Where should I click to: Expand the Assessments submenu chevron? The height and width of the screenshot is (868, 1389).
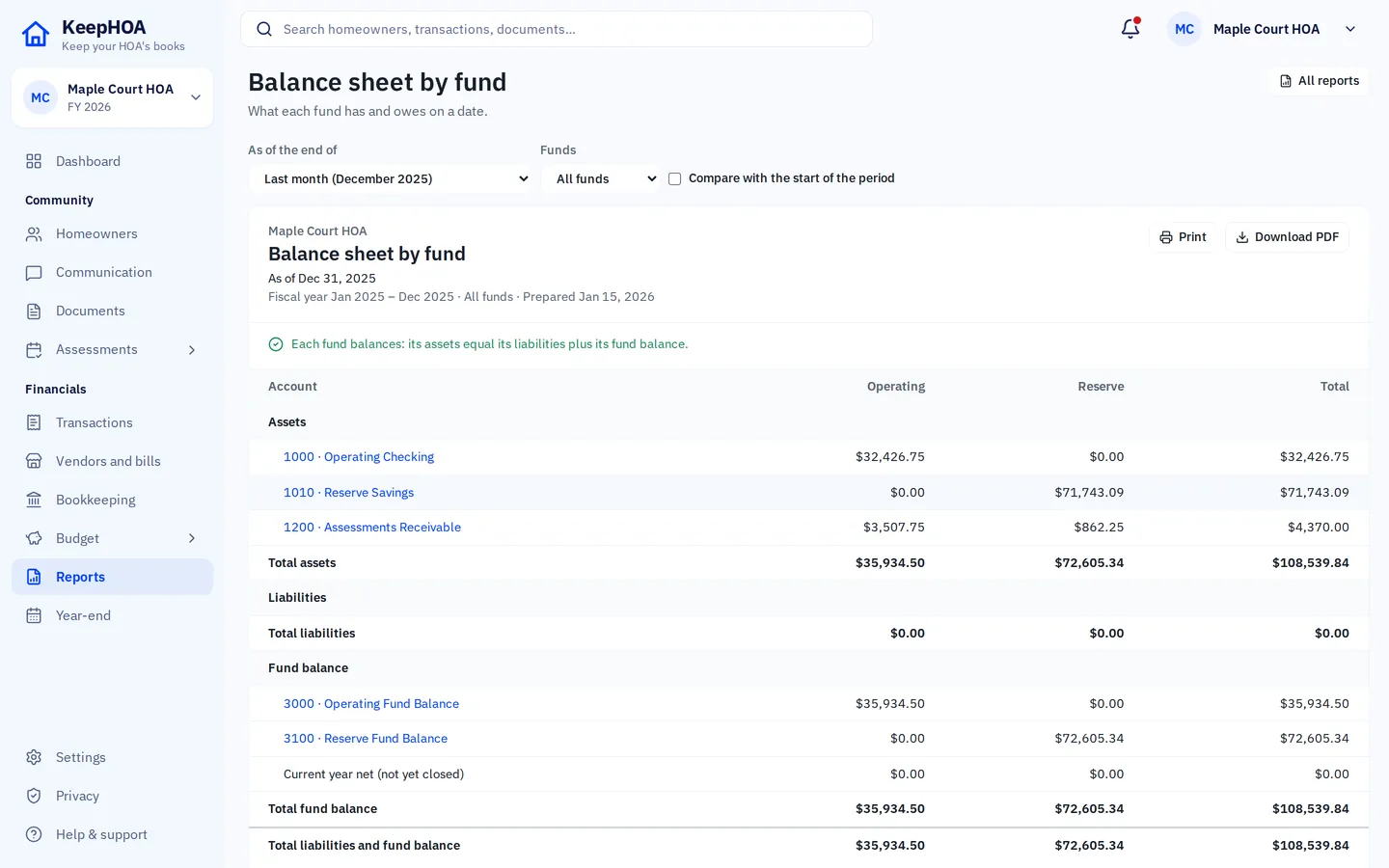click(x=192, y=350)
